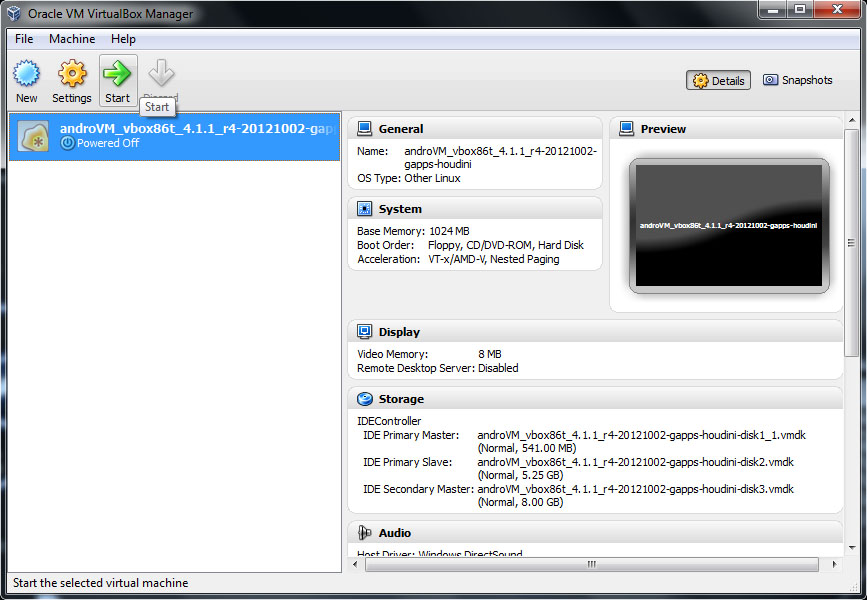Image resolution: width=867 pixels, height=600 pixels.
Task: Click the VM preview thumbnail
Action: [x=729, y=226]
